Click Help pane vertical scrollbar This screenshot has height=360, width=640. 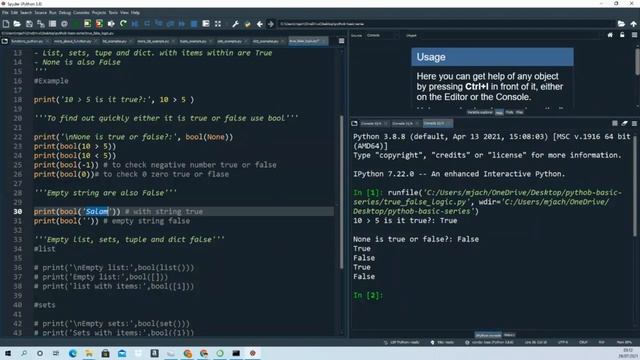(637, 62)
